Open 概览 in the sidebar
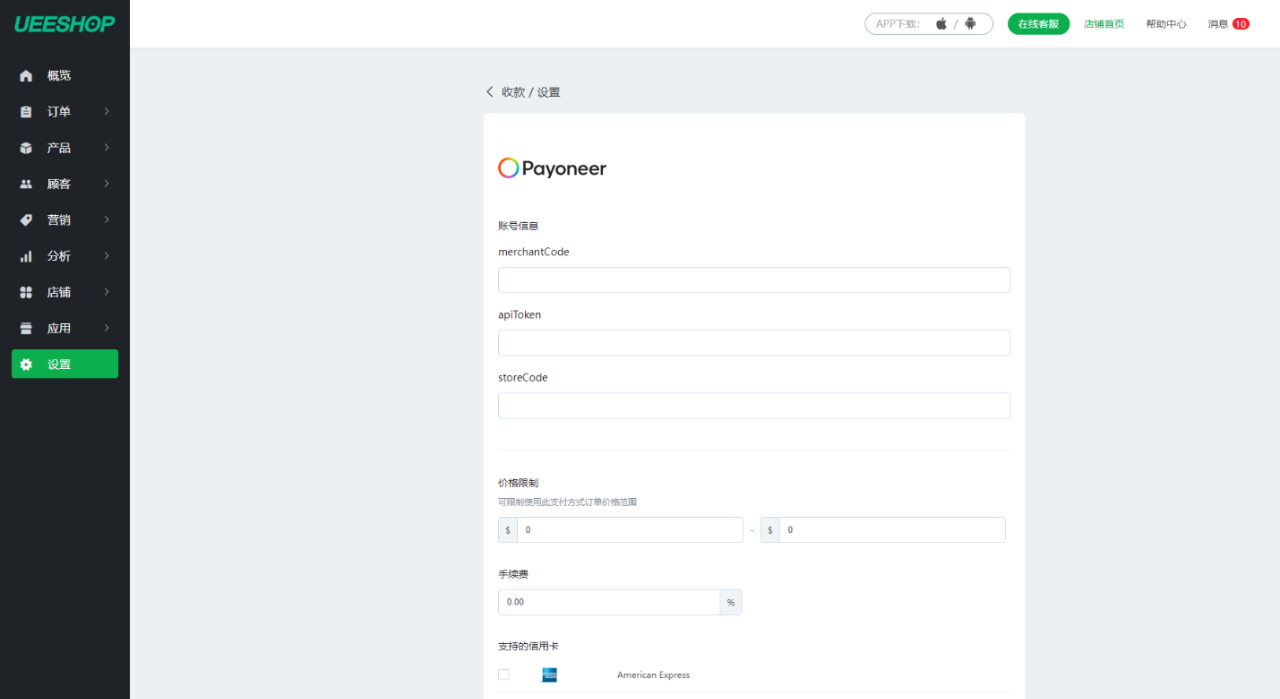The width and height of the screenshot is (1280, 699). [x=65, y=76]
